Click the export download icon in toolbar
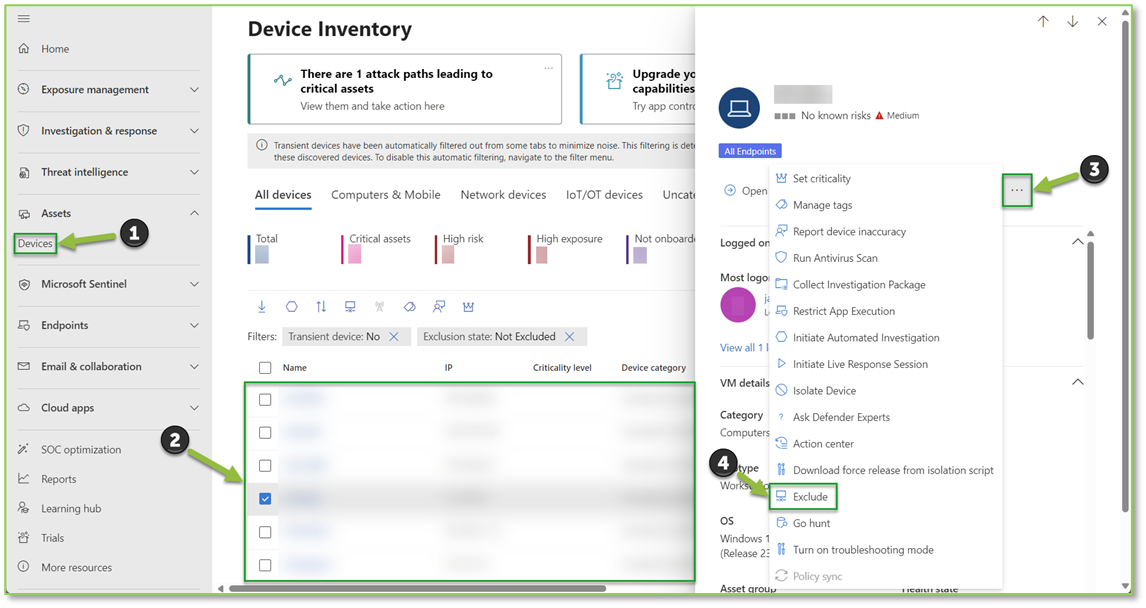The height and width of the screenshot is (608, 1146). click(262, 307)
